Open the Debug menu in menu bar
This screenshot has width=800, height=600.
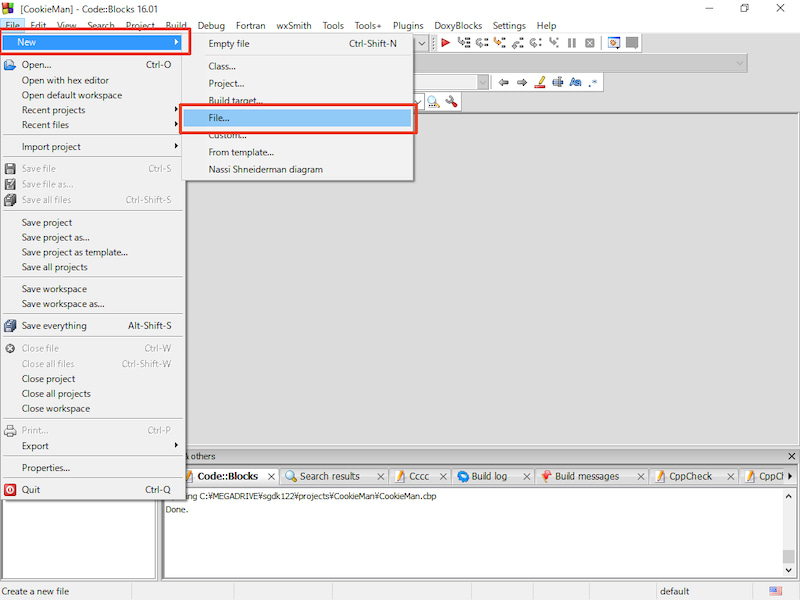[x=211, y=26]
